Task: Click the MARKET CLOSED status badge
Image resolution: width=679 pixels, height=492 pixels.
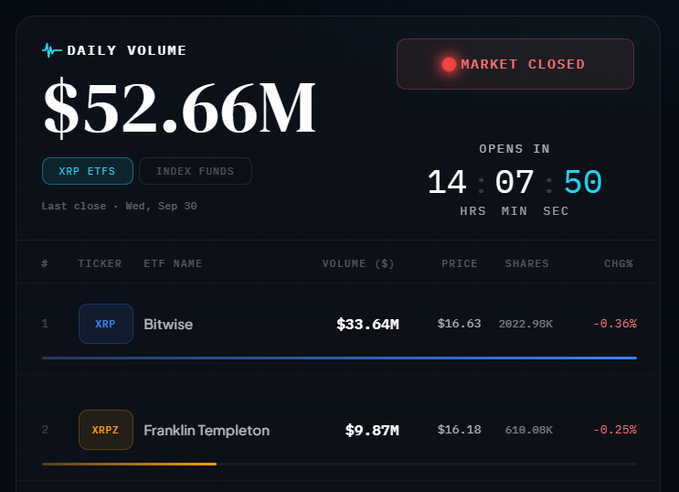Action: (x=515, y=64)
